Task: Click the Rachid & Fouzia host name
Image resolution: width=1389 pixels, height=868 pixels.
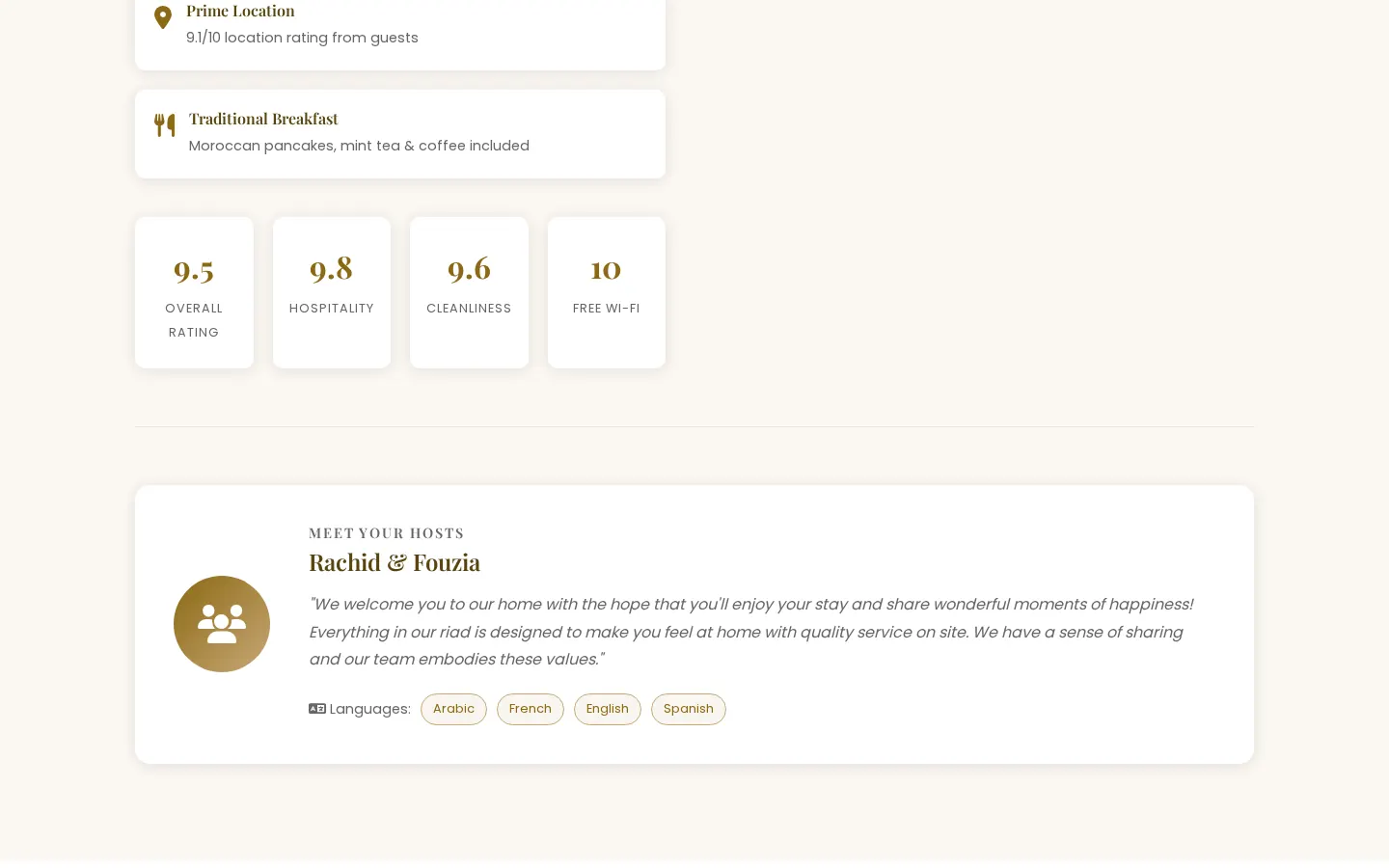Action: click(395, 562)
